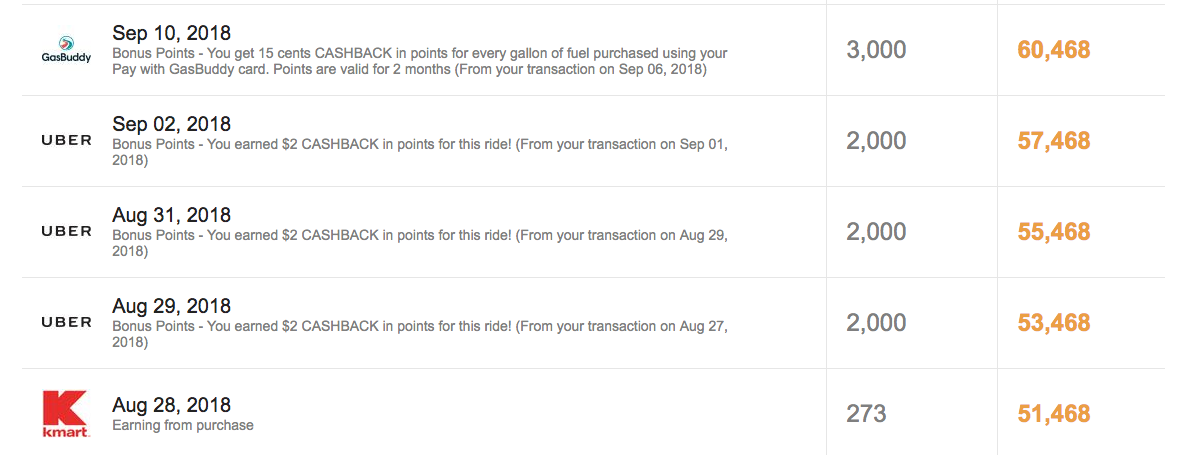The width and height of the screenshot is (1180, 455).
Task: Click the 53,468 balance total
Action: point(1054,323)
